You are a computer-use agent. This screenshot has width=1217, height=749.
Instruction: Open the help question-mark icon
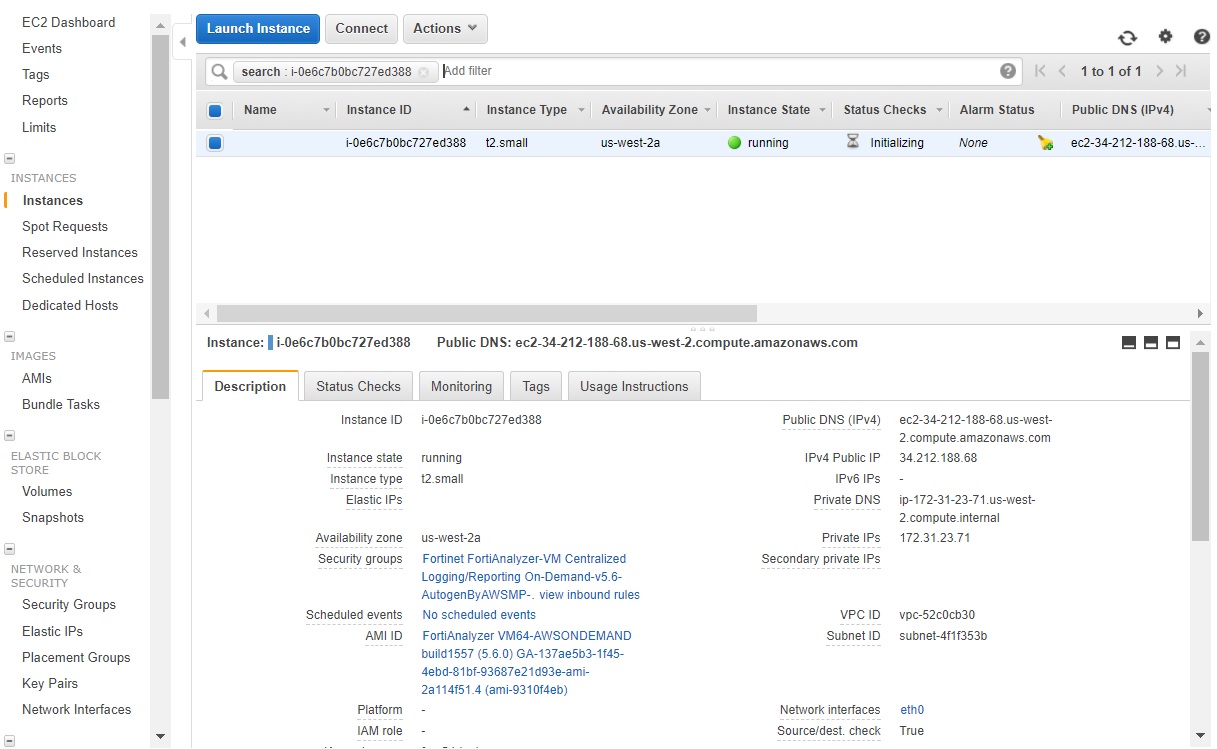pyautogui.click(x=1202, y=36)
